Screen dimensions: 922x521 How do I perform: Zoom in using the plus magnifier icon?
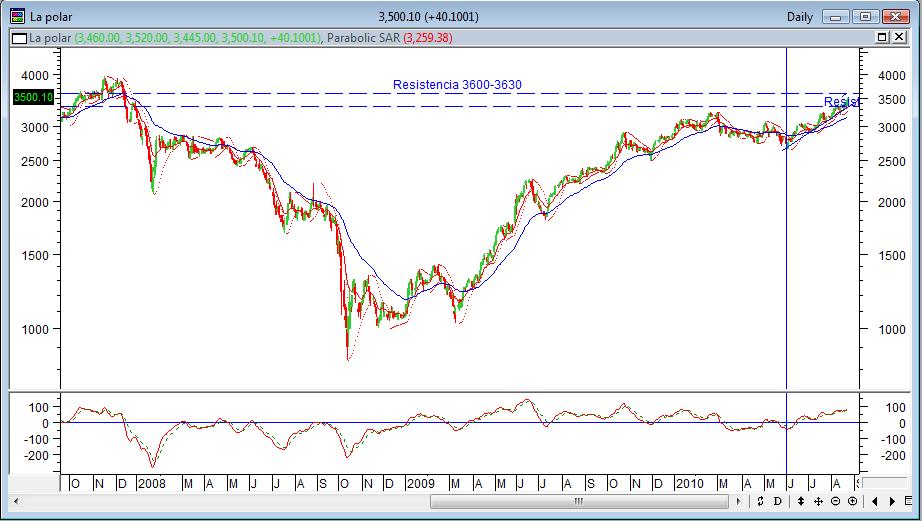853,501
